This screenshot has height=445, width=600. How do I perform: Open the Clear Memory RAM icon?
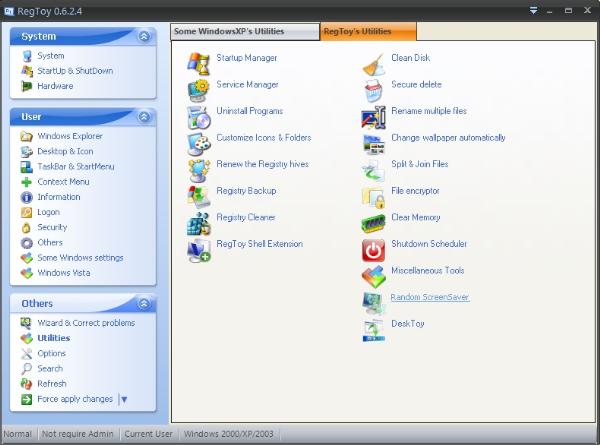click(373, 223)
